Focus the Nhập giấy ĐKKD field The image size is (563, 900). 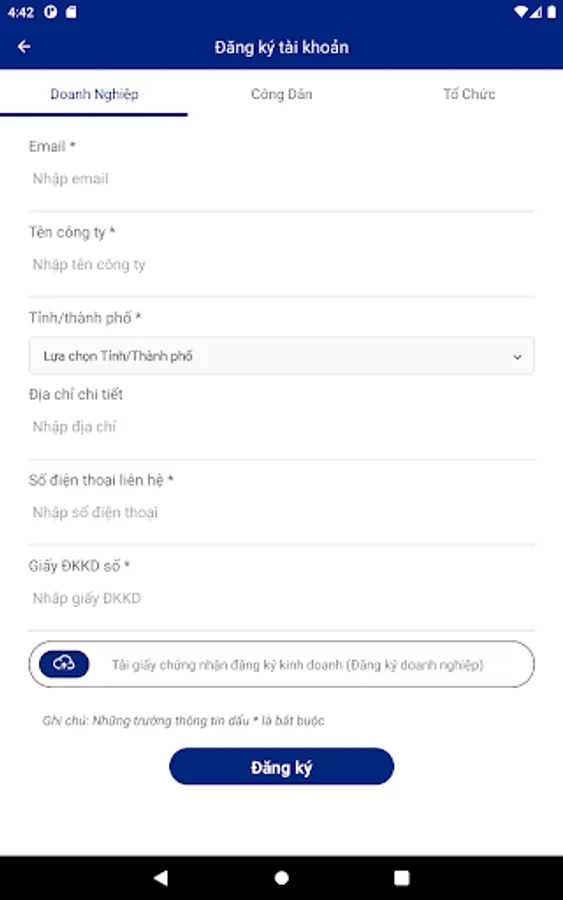281,598
